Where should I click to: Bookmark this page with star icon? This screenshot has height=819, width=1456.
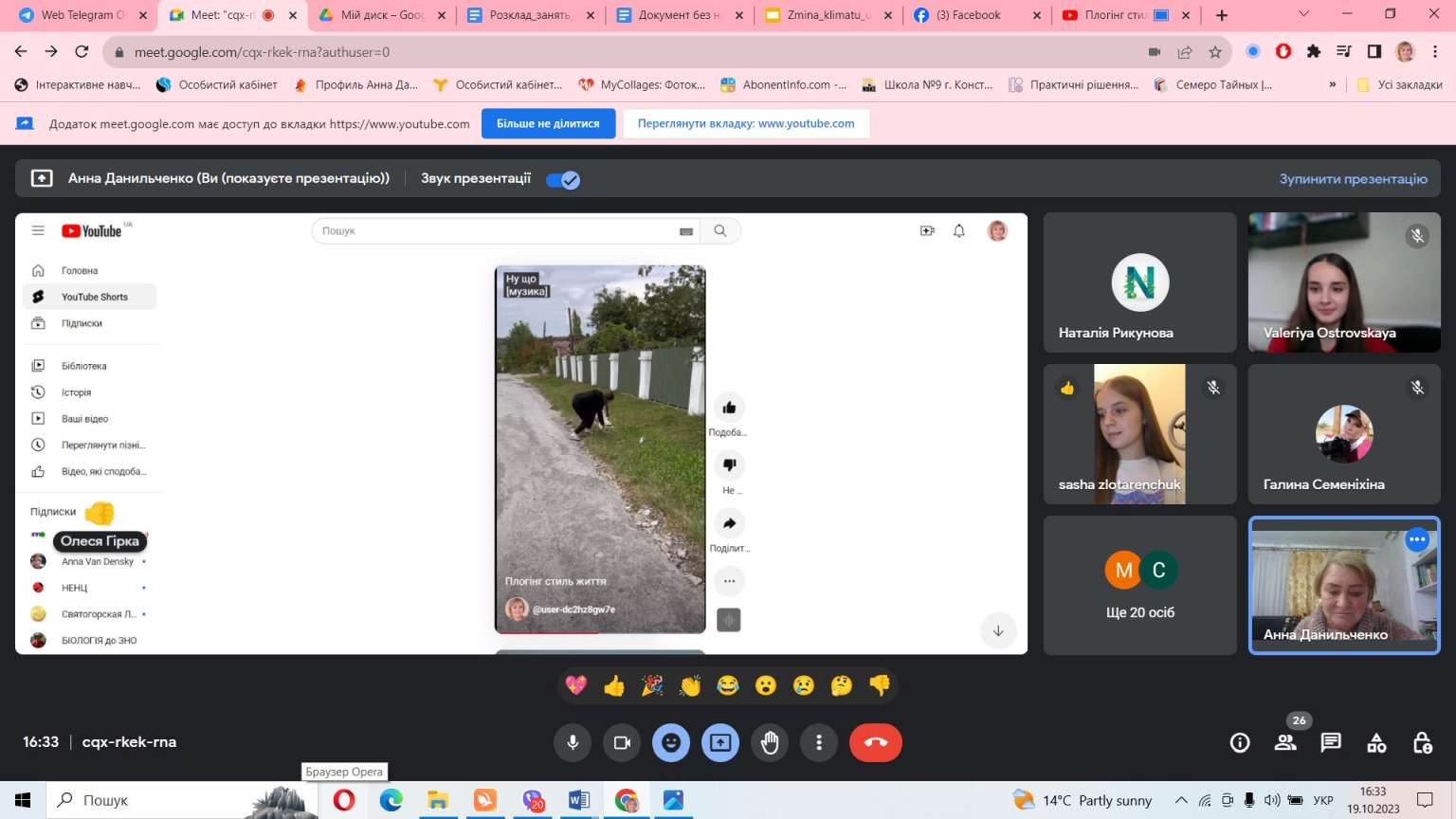click(x=1215, y=52)
